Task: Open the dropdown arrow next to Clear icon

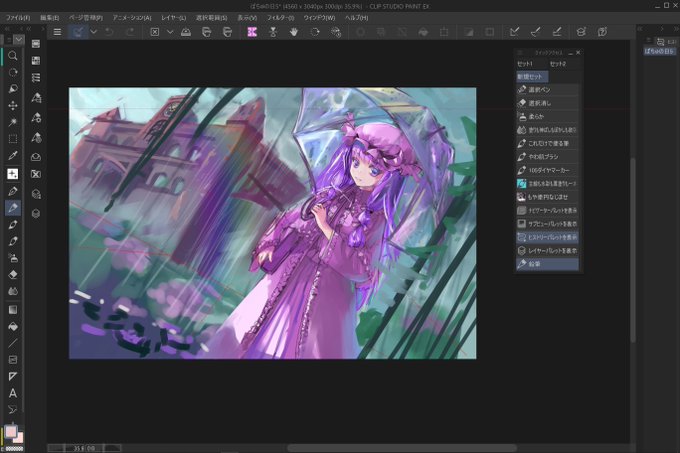Action: [x=170, y=32]
